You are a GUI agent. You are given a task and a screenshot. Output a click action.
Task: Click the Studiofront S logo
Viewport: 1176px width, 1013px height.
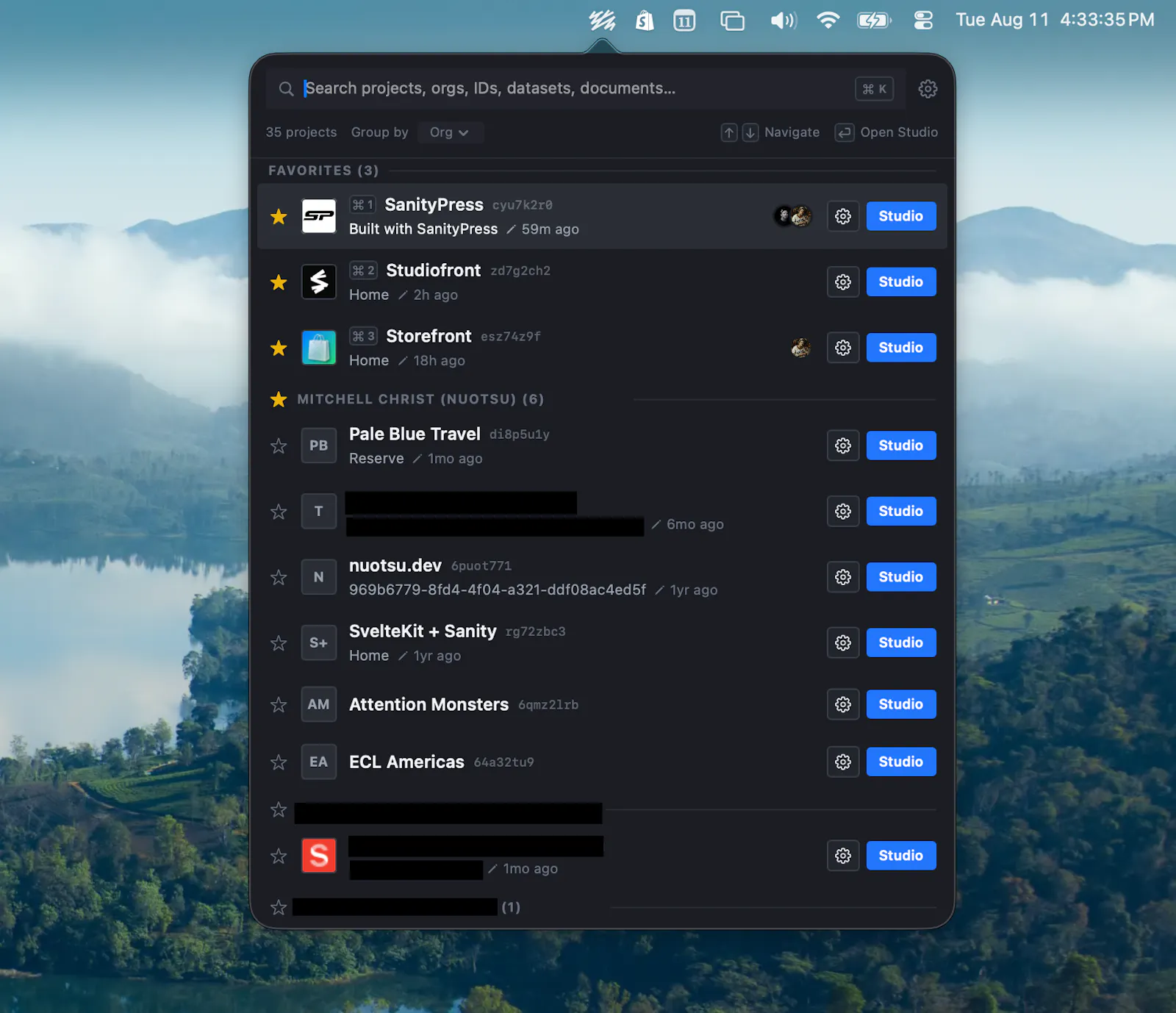[x=319, y=282]
